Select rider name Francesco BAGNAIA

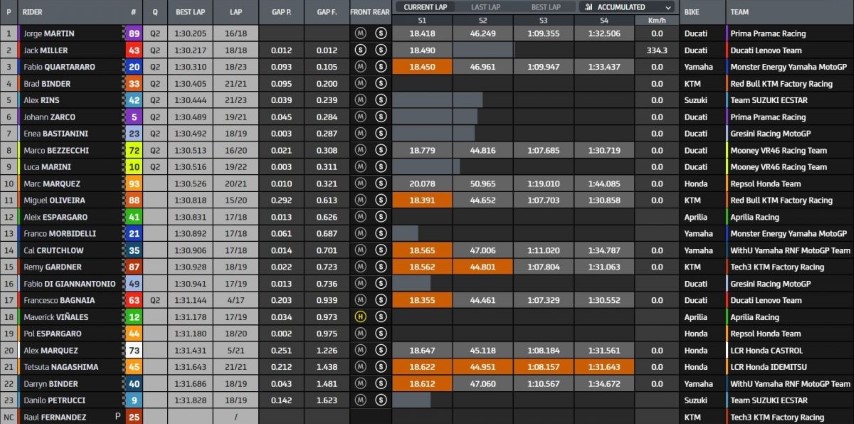(x=59, y=300)
